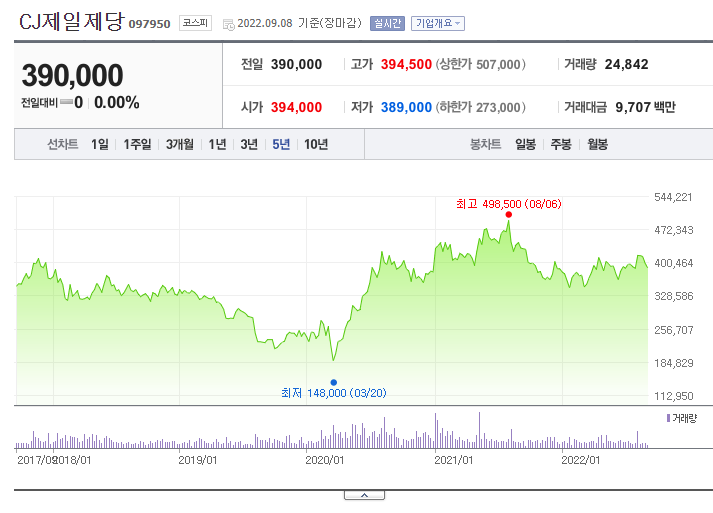Image resolution: width=713 pixels, height=513 pixels.
Task: Click the calendar clock icon beside the date
Action: (228, 25)
